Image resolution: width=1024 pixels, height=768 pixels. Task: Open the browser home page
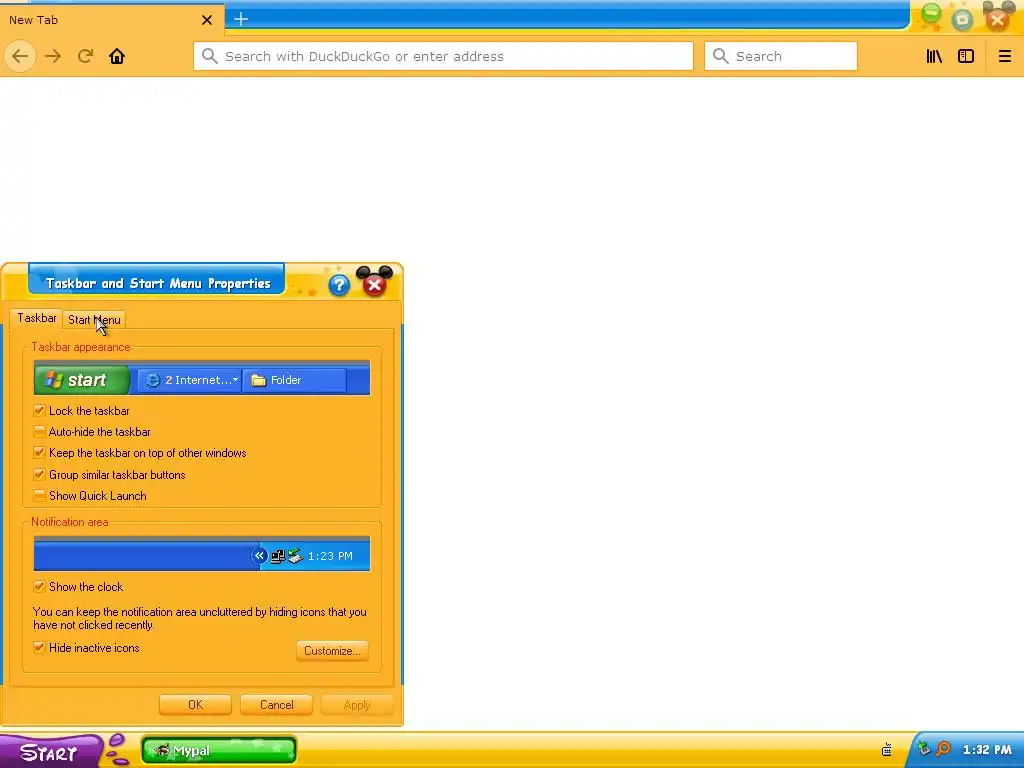point(117,56)
